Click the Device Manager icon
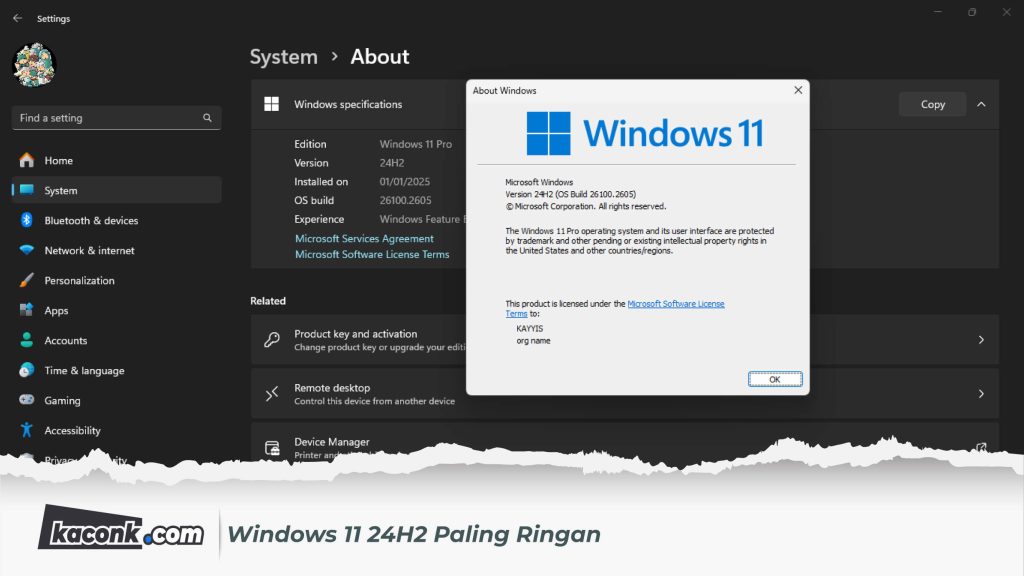The image size is (1024, 576). (x=272, y=447)
